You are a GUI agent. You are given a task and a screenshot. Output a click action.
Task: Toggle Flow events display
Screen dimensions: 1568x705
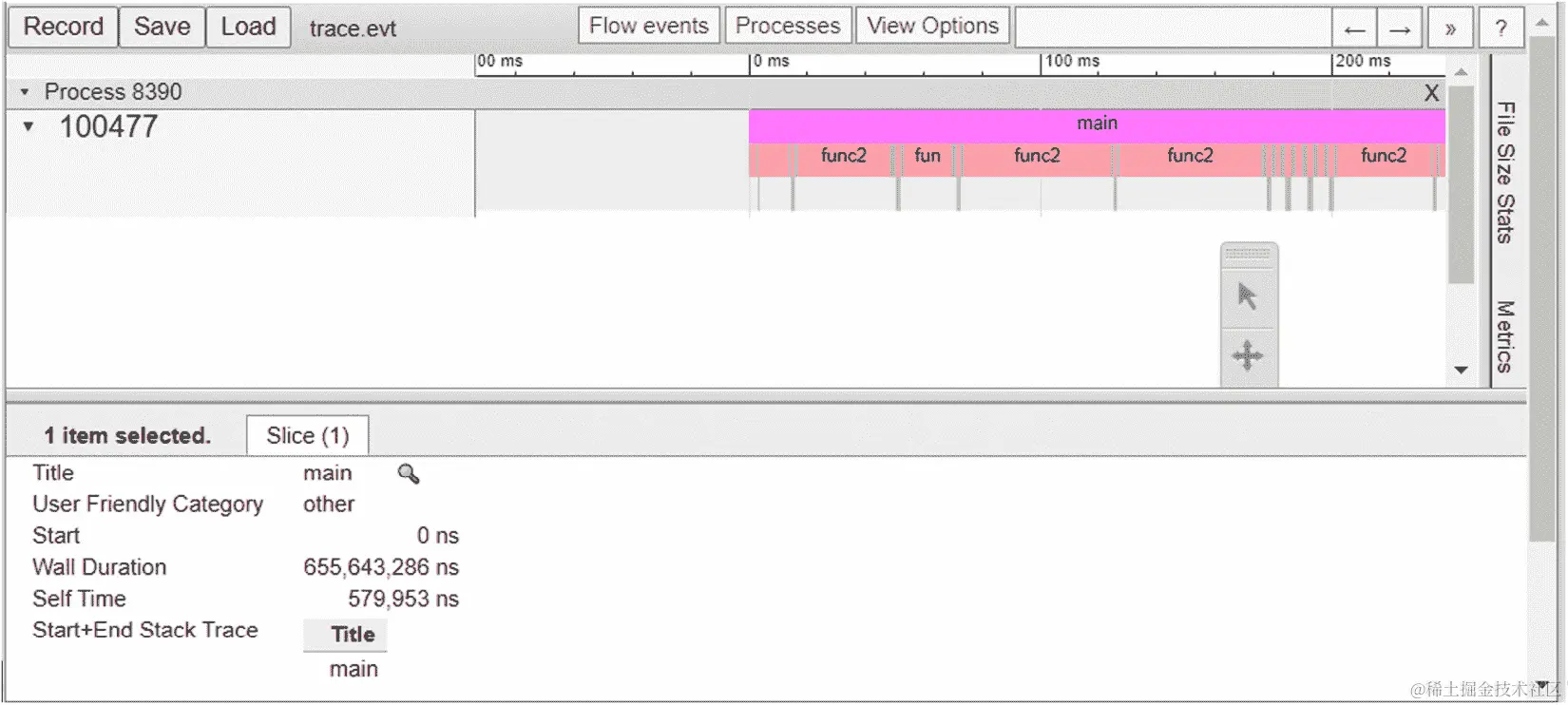649,26
